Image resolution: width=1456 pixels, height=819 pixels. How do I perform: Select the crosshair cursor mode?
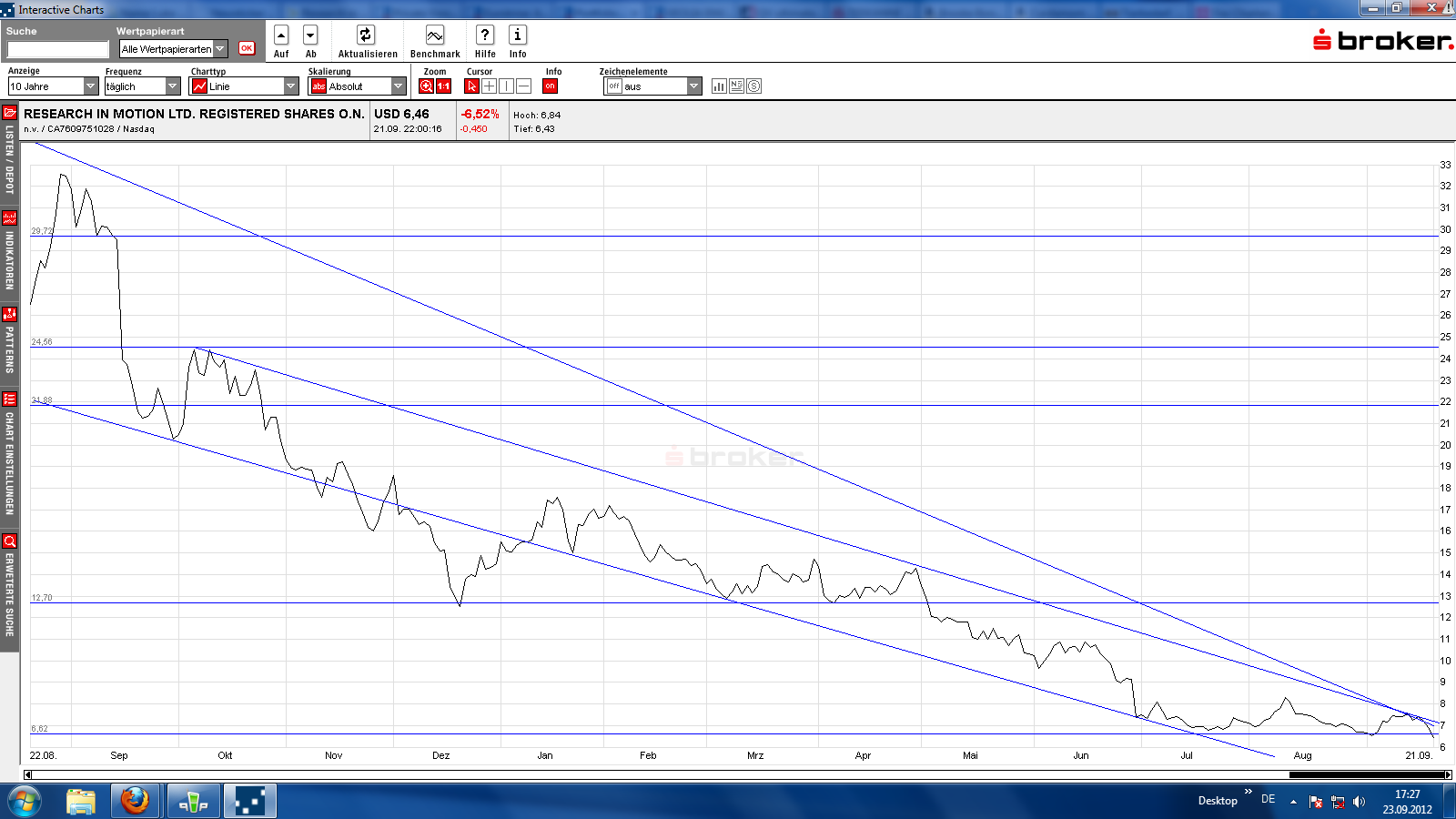(x=489, y=86)
